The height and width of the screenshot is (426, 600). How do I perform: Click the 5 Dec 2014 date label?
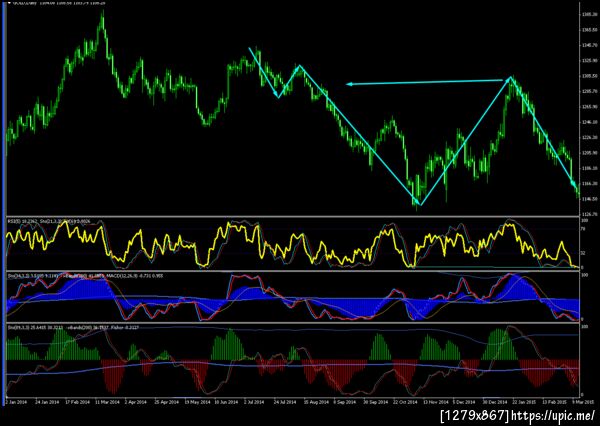click(x=465, y=402)
